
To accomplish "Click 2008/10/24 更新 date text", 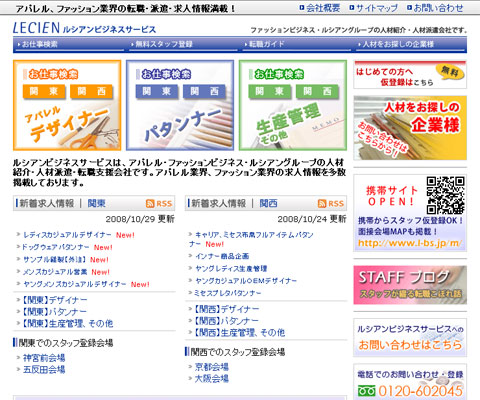I will (x=312, y=219).
